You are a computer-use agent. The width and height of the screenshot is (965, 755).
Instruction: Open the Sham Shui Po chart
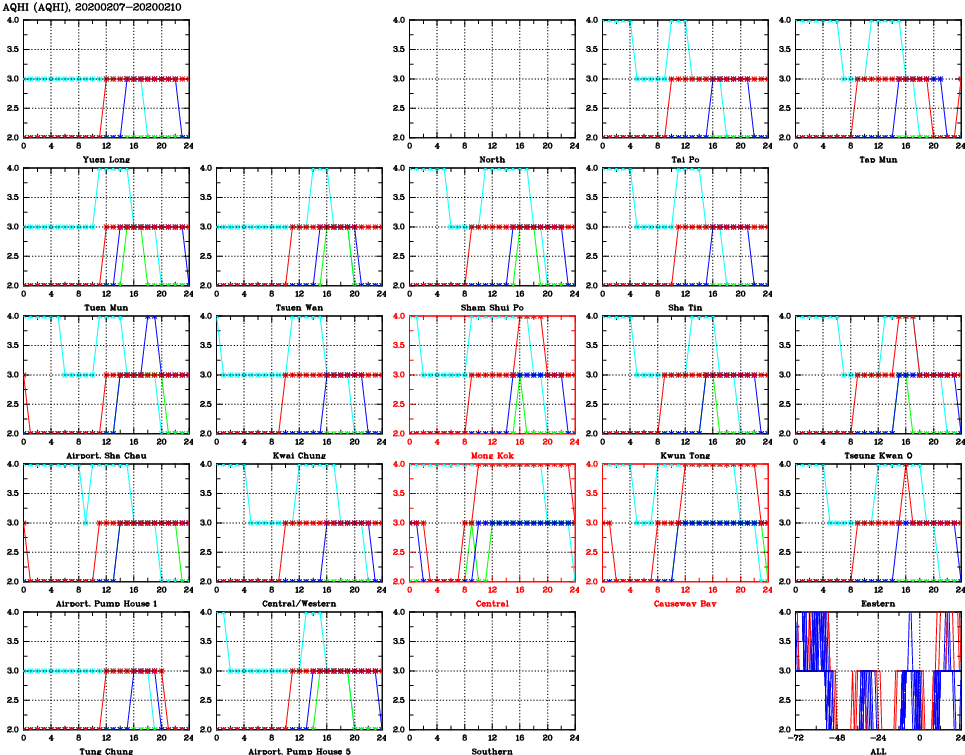[491, 226]
